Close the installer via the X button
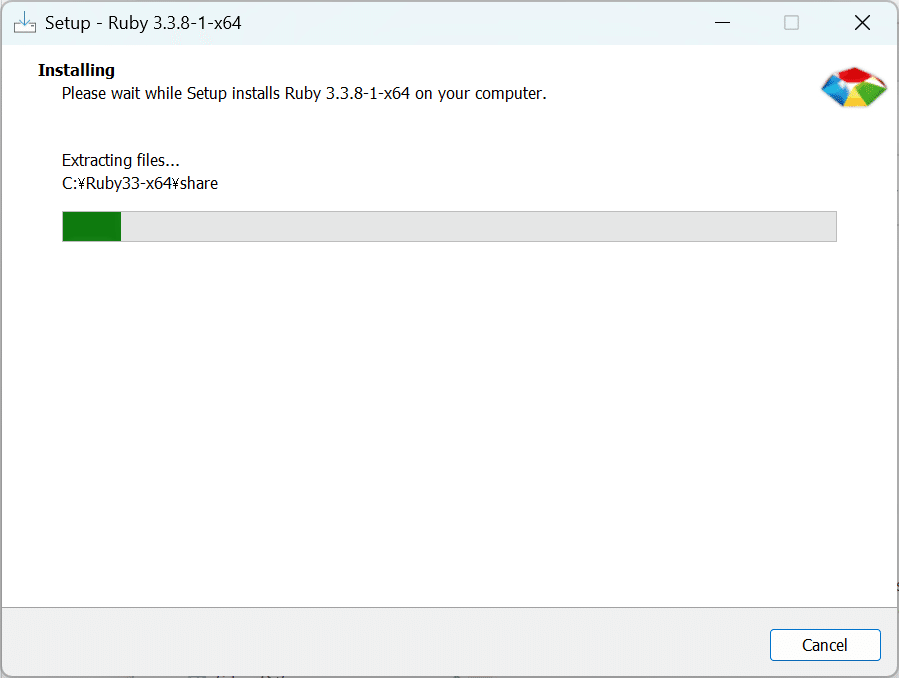Viewport: 899px width, 678px height. [x=862, y=22]
